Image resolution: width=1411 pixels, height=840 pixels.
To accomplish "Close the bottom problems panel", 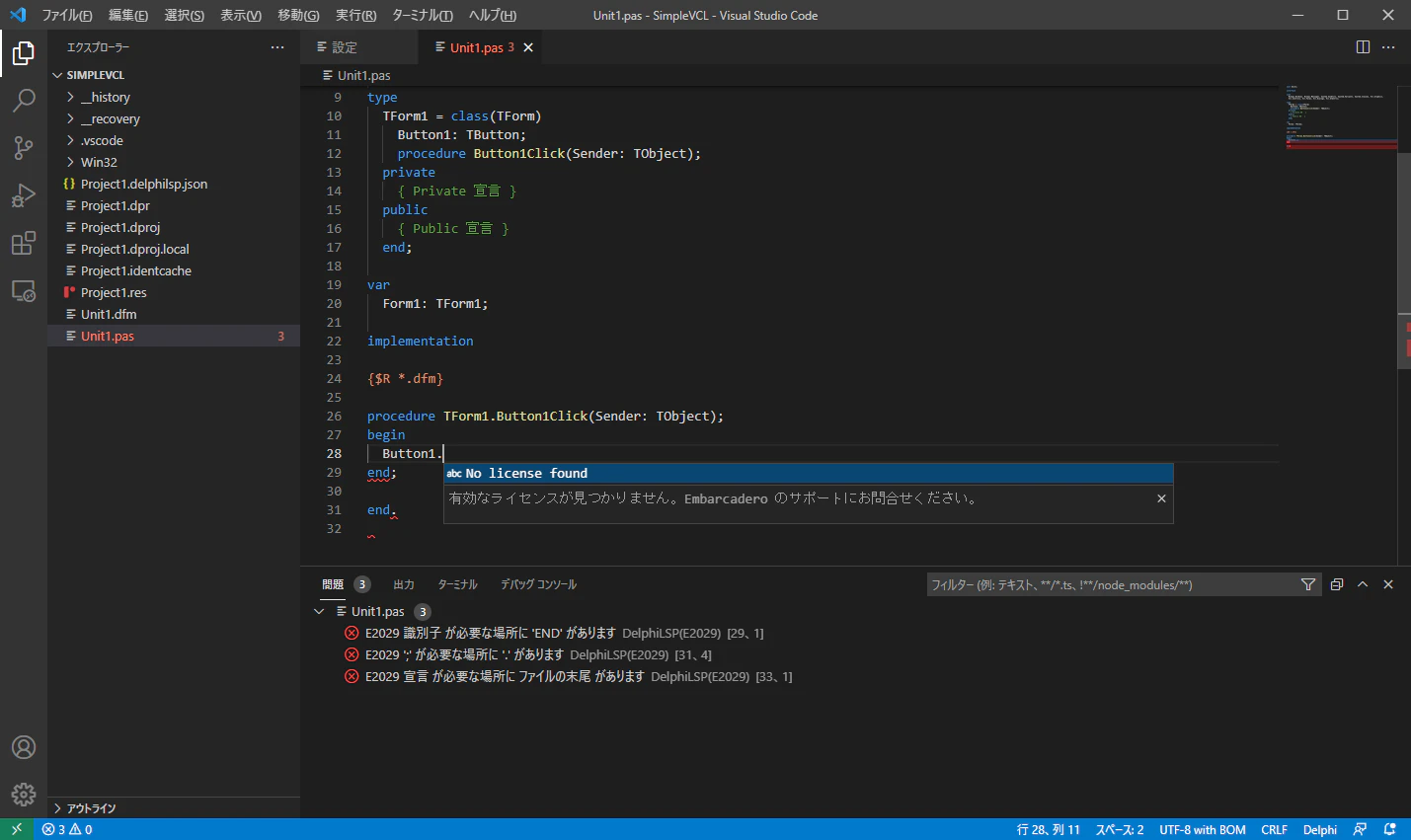I will coord(1388,584).
